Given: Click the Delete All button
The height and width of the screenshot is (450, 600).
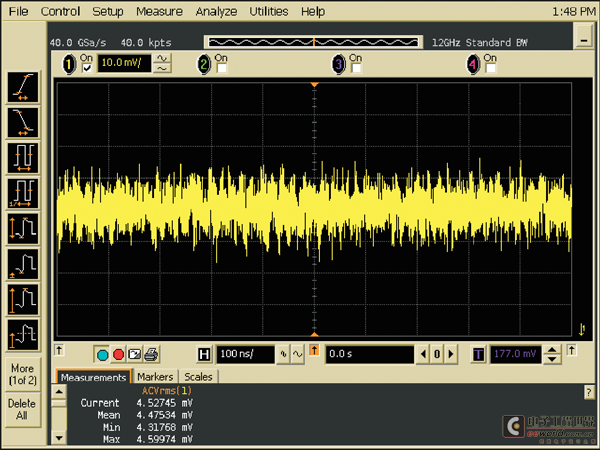Looking at the screenshot, I should point(22,409).
